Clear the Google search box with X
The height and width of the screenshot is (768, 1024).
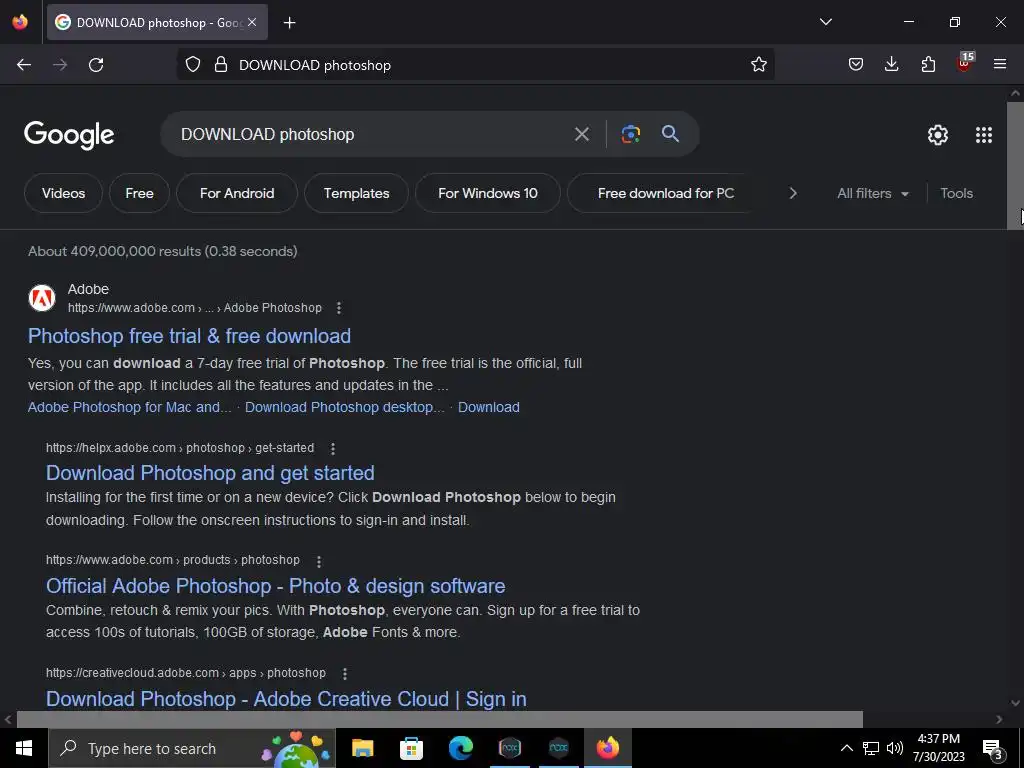pos(581,135)
